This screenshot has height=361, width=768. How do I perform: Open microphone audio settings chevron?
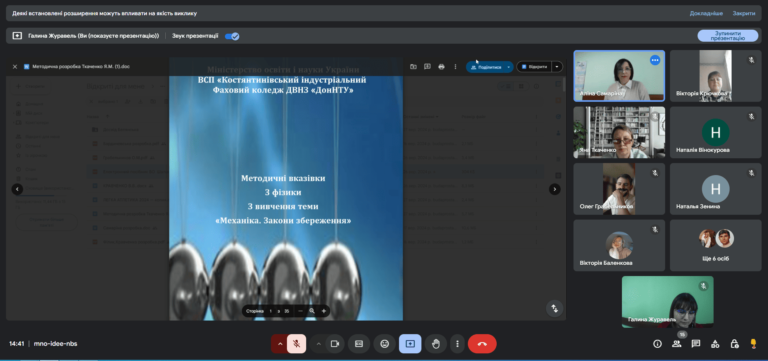[280, 344]
